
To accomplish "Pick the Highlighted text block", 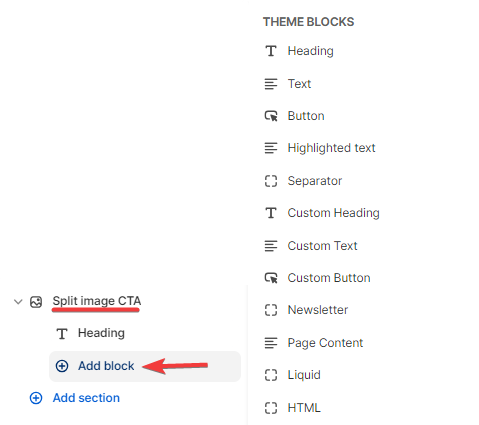I will 331,148.
